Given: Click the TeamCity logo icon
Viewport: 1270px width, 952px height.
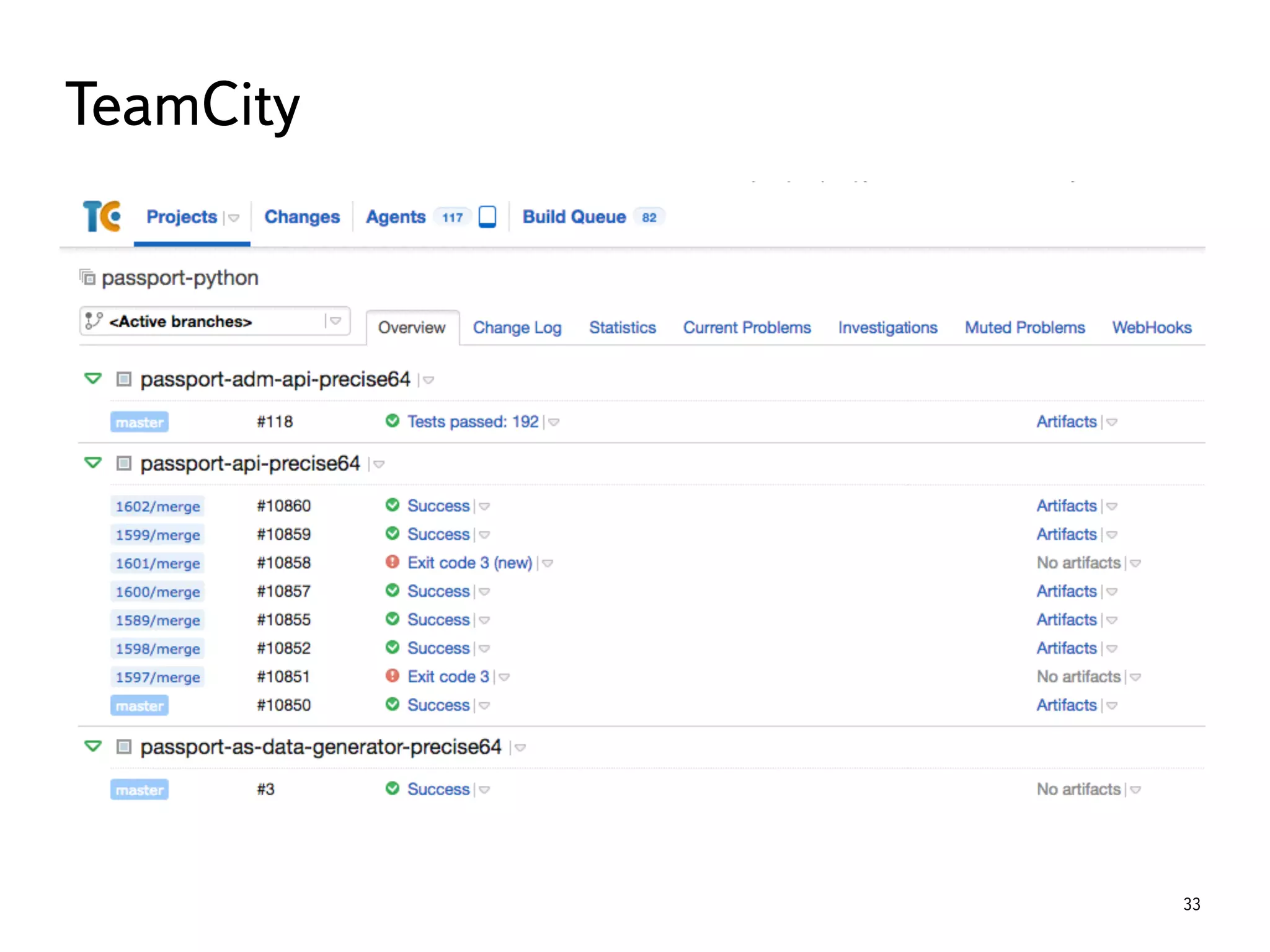Looking at the screenshot, I should (102, 216).
